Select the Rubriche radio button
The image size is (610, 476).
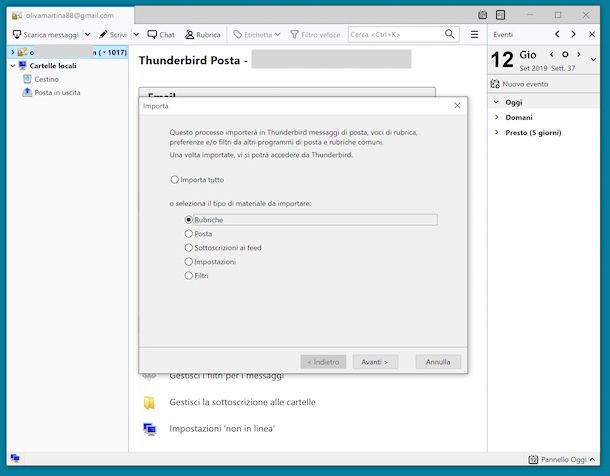(x=189, y=220)
